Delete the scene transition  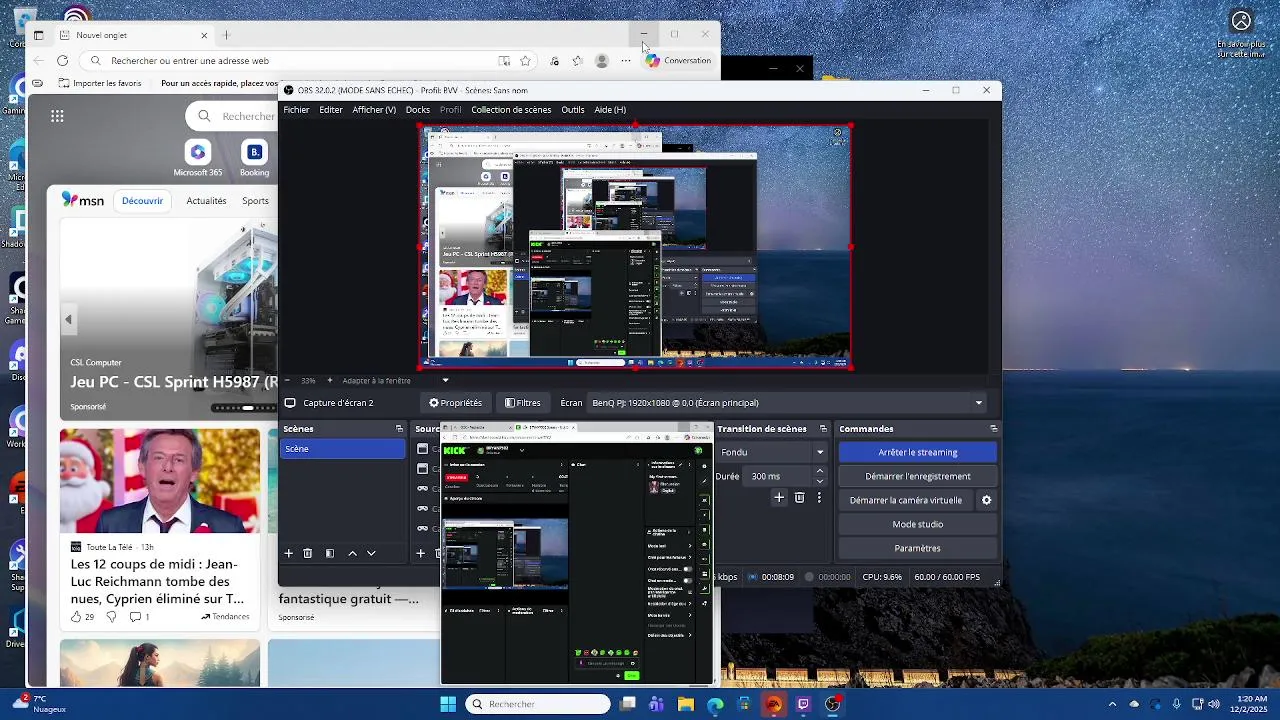pos(799,498)
